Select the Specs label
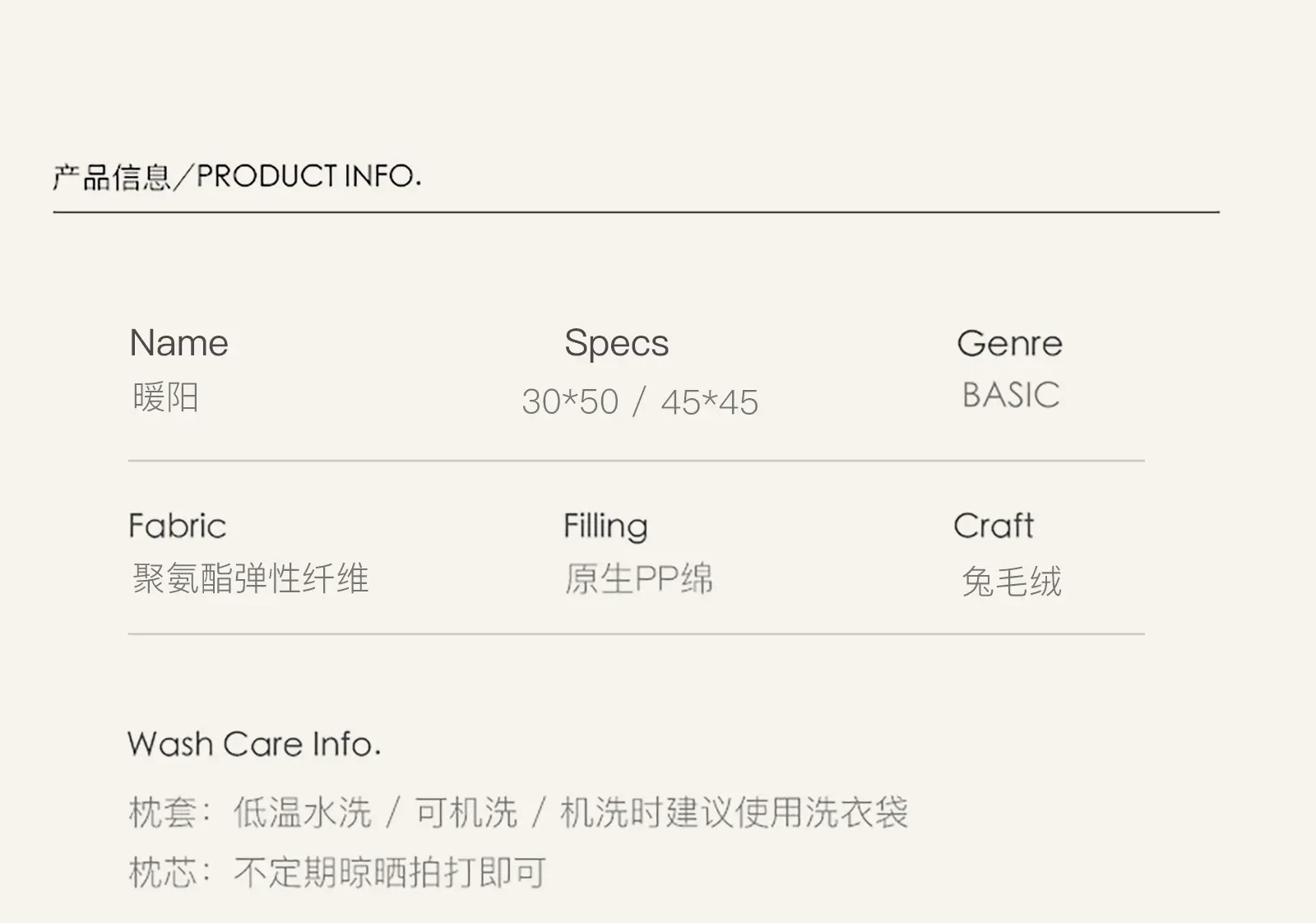 tap(616, 344)
